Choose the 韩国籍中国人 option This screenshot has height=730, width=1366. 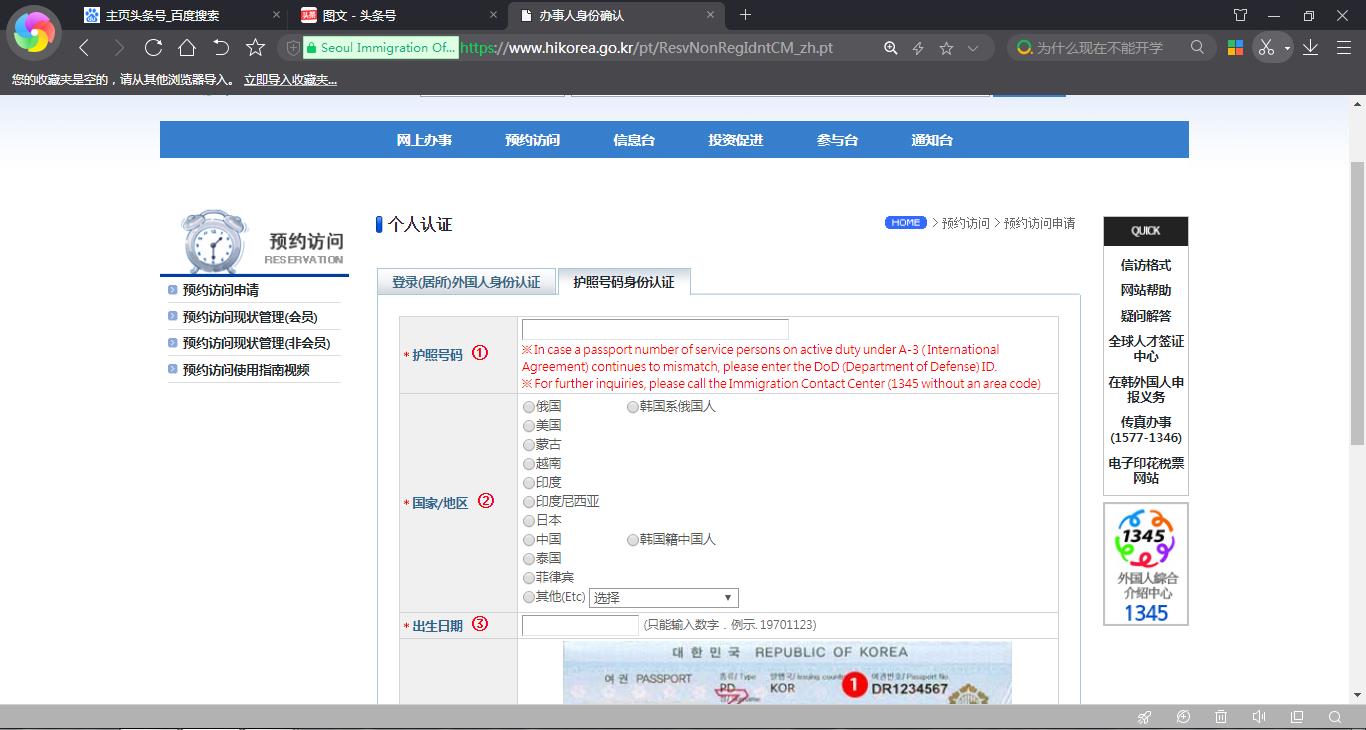pyautogui.click(x=632, y=539)
